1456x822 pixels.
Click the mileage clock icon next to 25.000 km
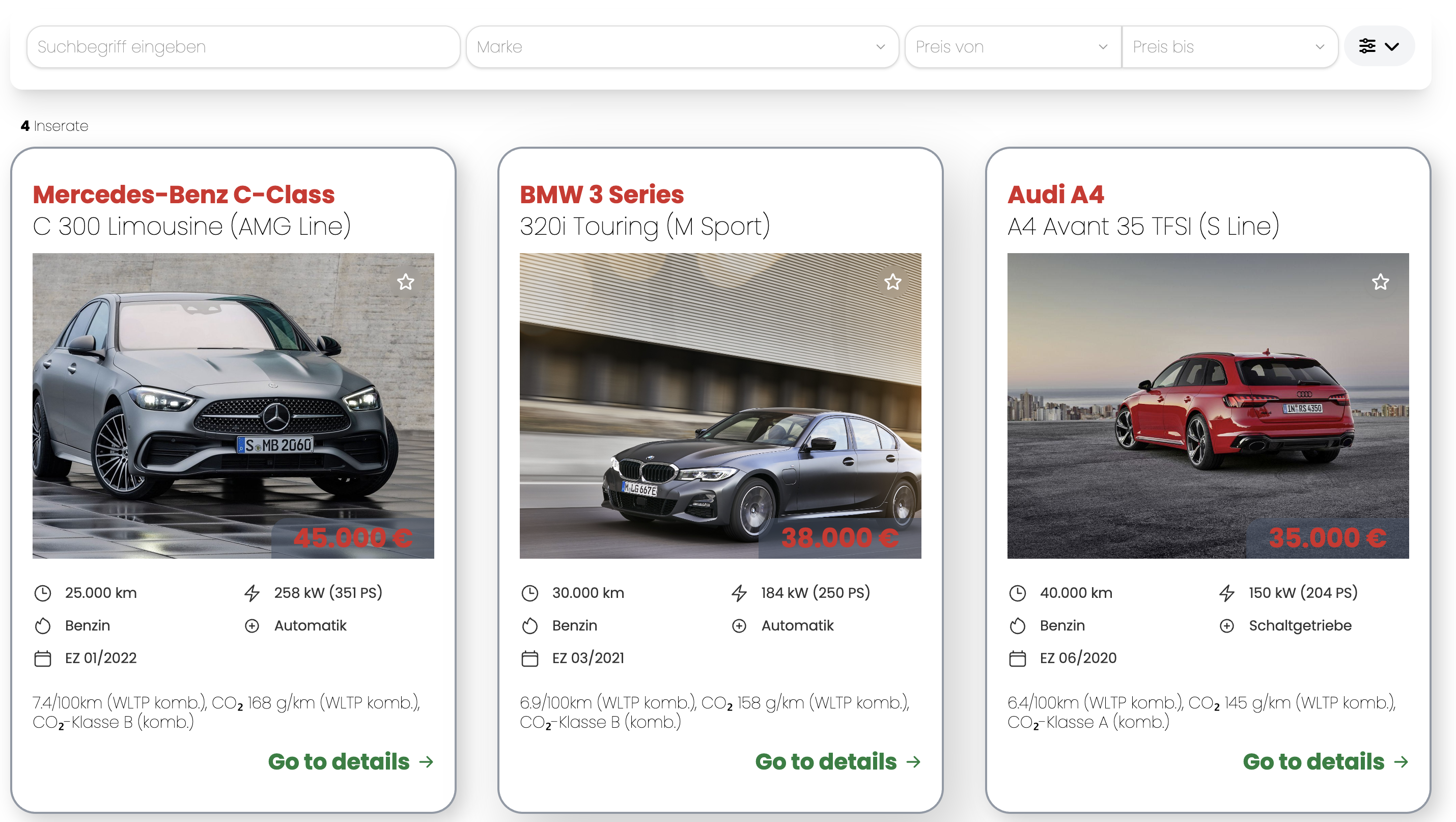coord(42,593)
